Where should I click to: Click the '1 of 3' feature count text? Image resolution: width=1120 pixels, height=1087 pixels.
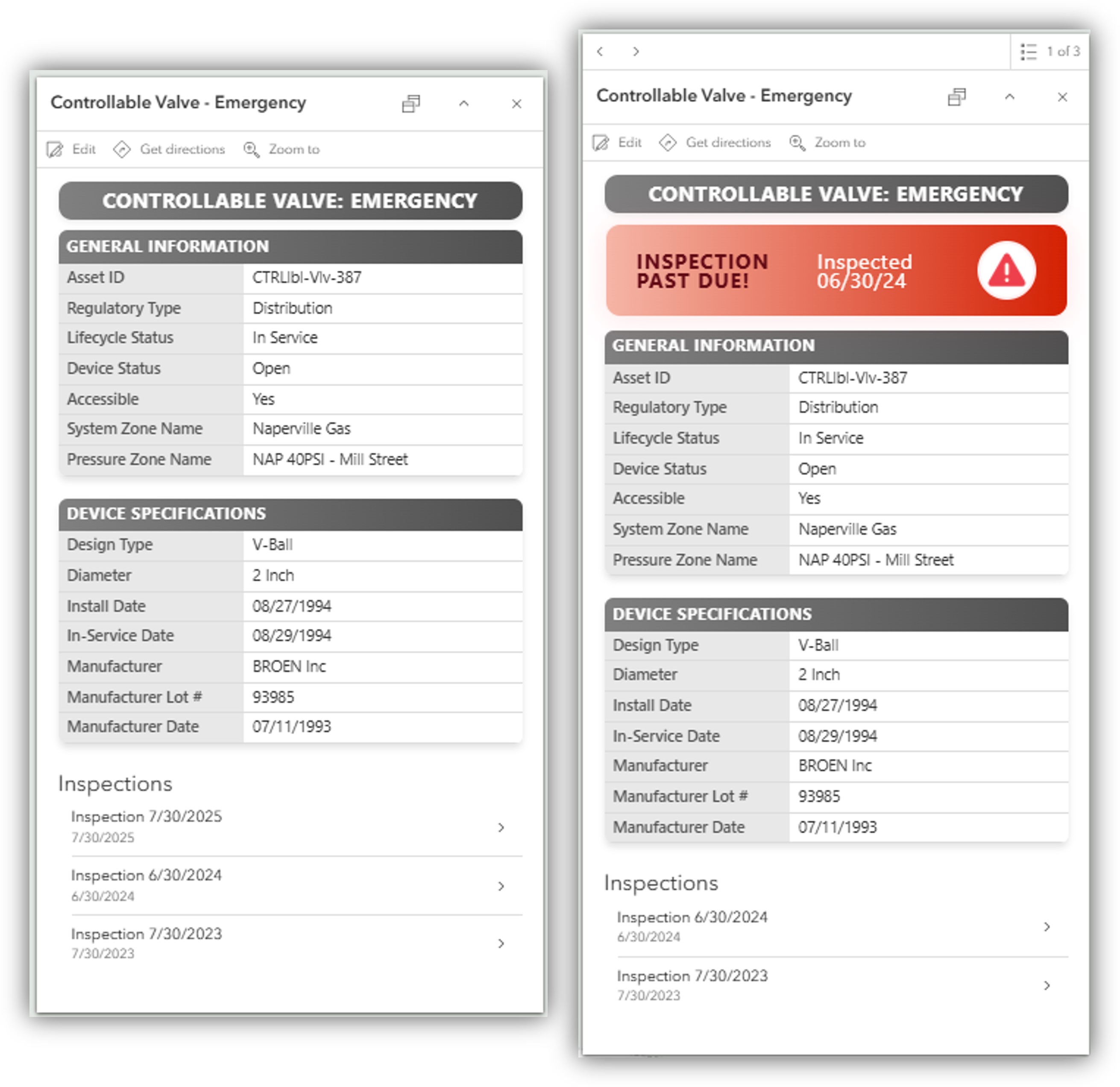(x=1063, y=51)
